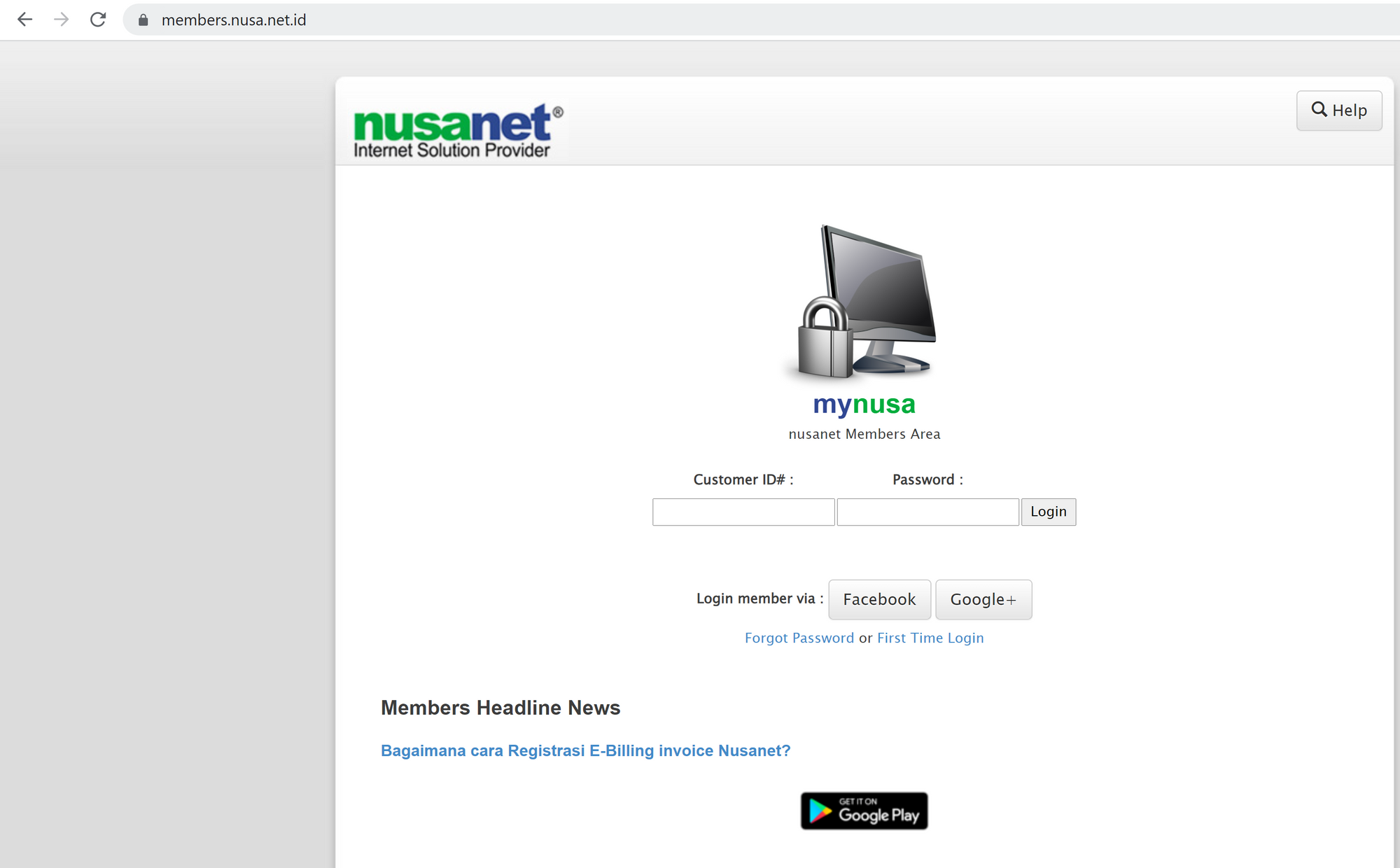Go back using the browser back arrow
The height and width of the screenshot is (868, 1400).
pyautogui.click(x=25, y=20)
